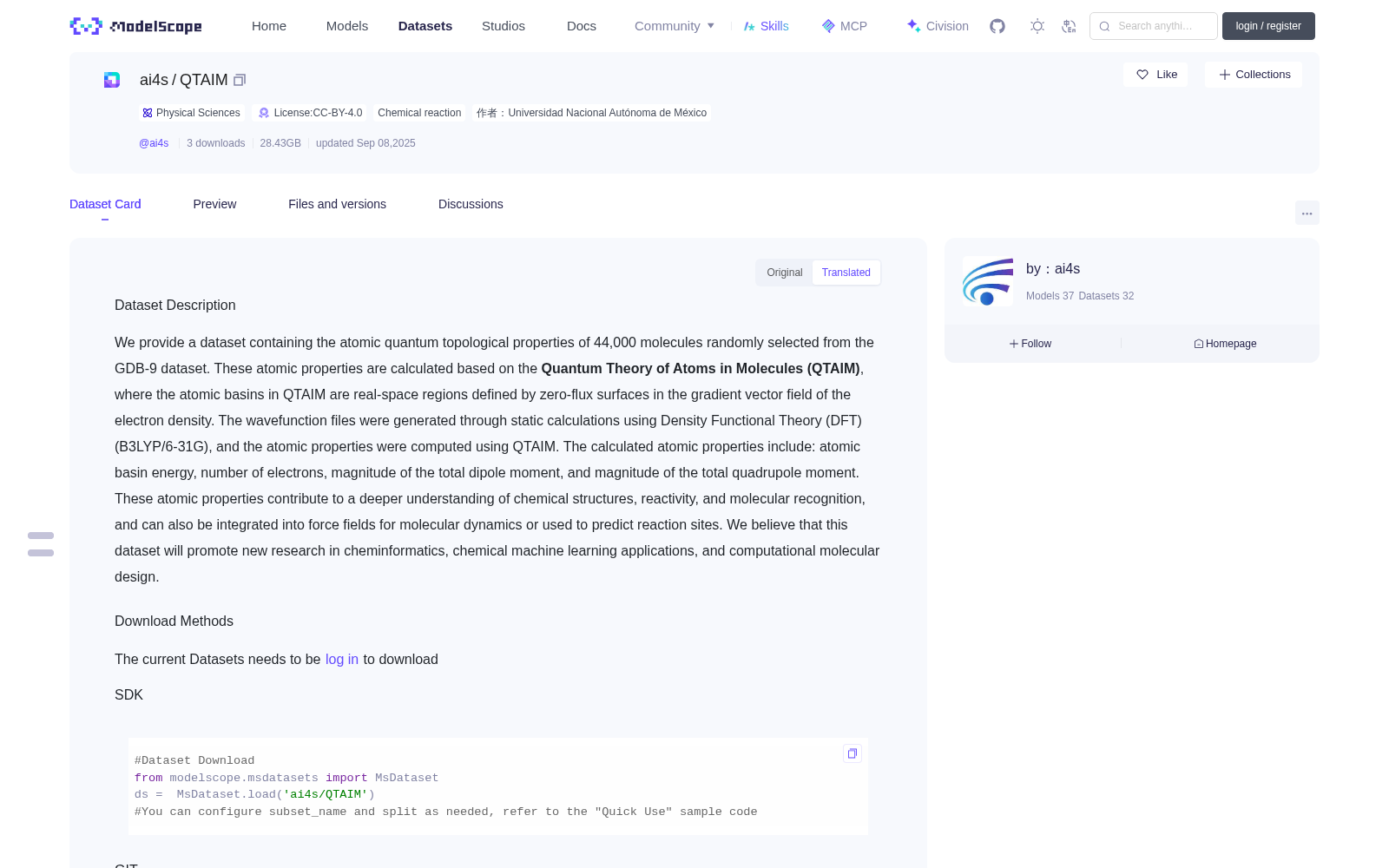Viewport: 1389px width, 868px height.
Task: Click the login / register button
Action: pos(1268,26)
